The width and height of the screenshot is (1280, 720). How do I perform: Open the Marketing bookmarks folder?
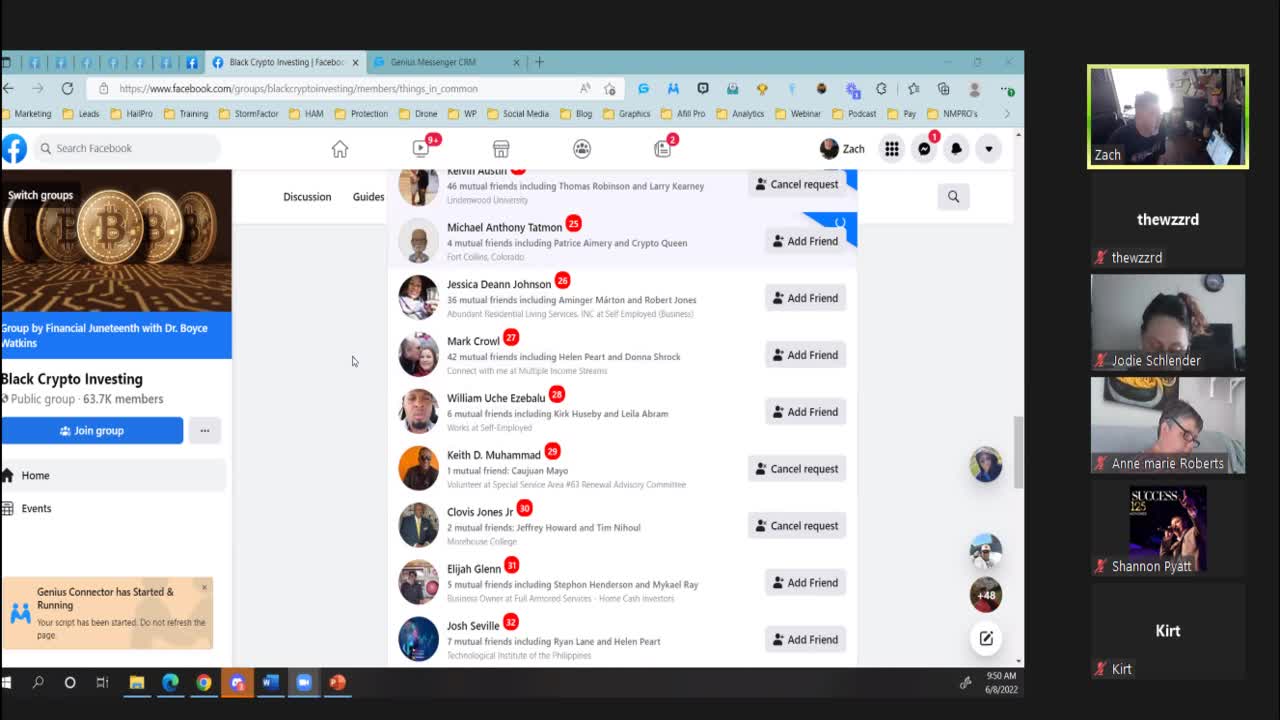26,114
